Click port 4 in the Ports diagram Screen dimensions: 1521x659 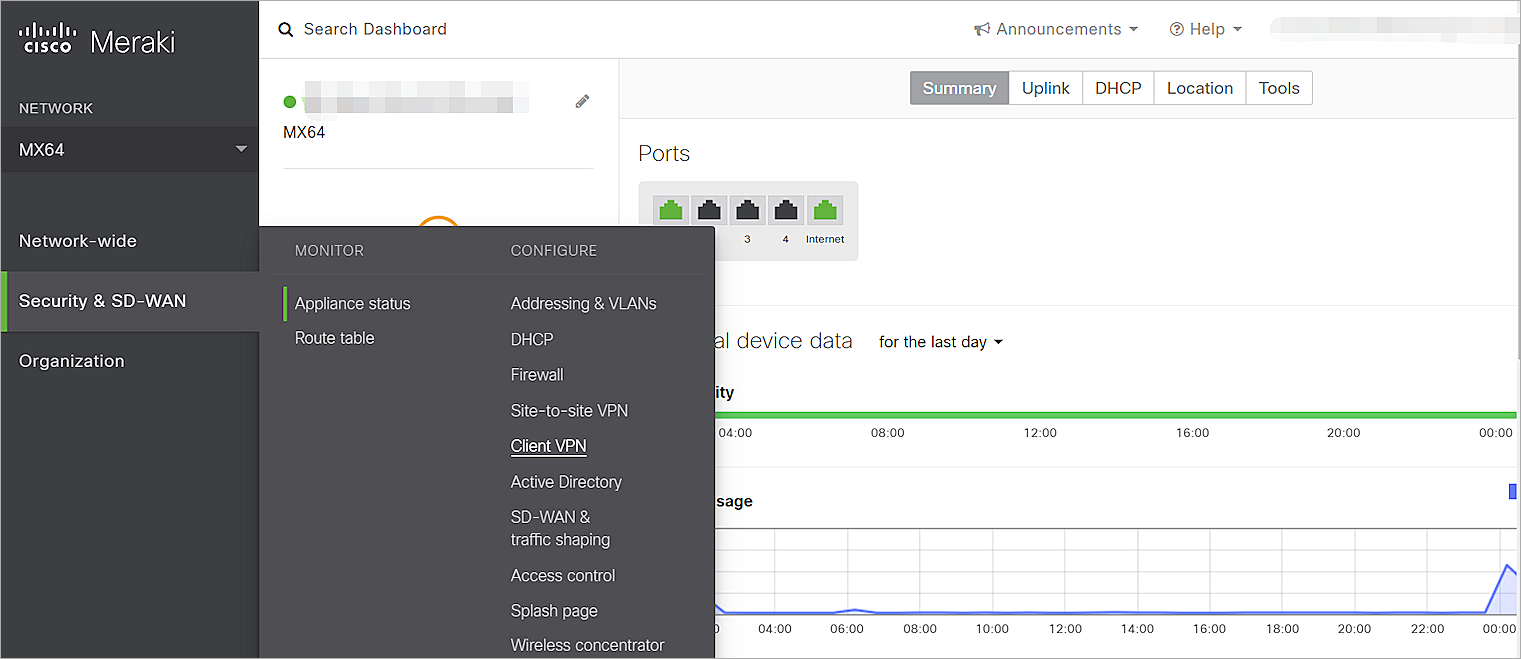coord(785,209)
